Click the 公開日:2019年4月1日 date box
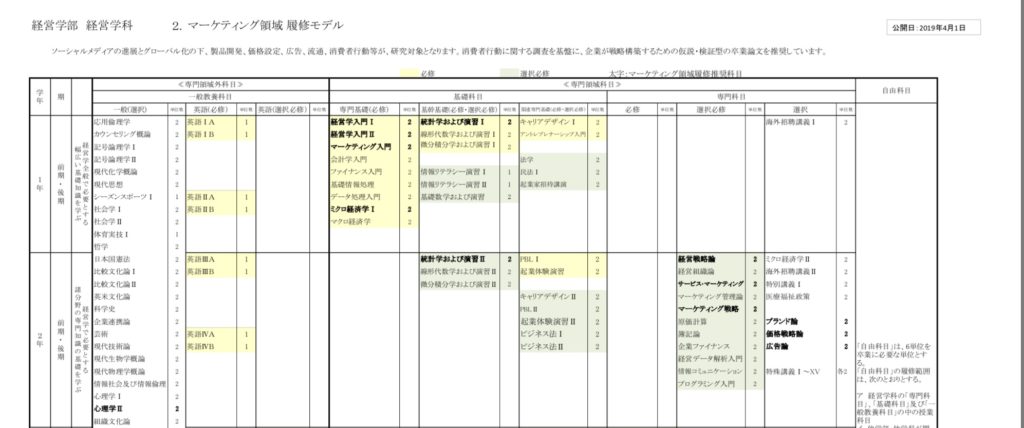The height and width of the screenshot is (428, 1024). pos(934,28)
